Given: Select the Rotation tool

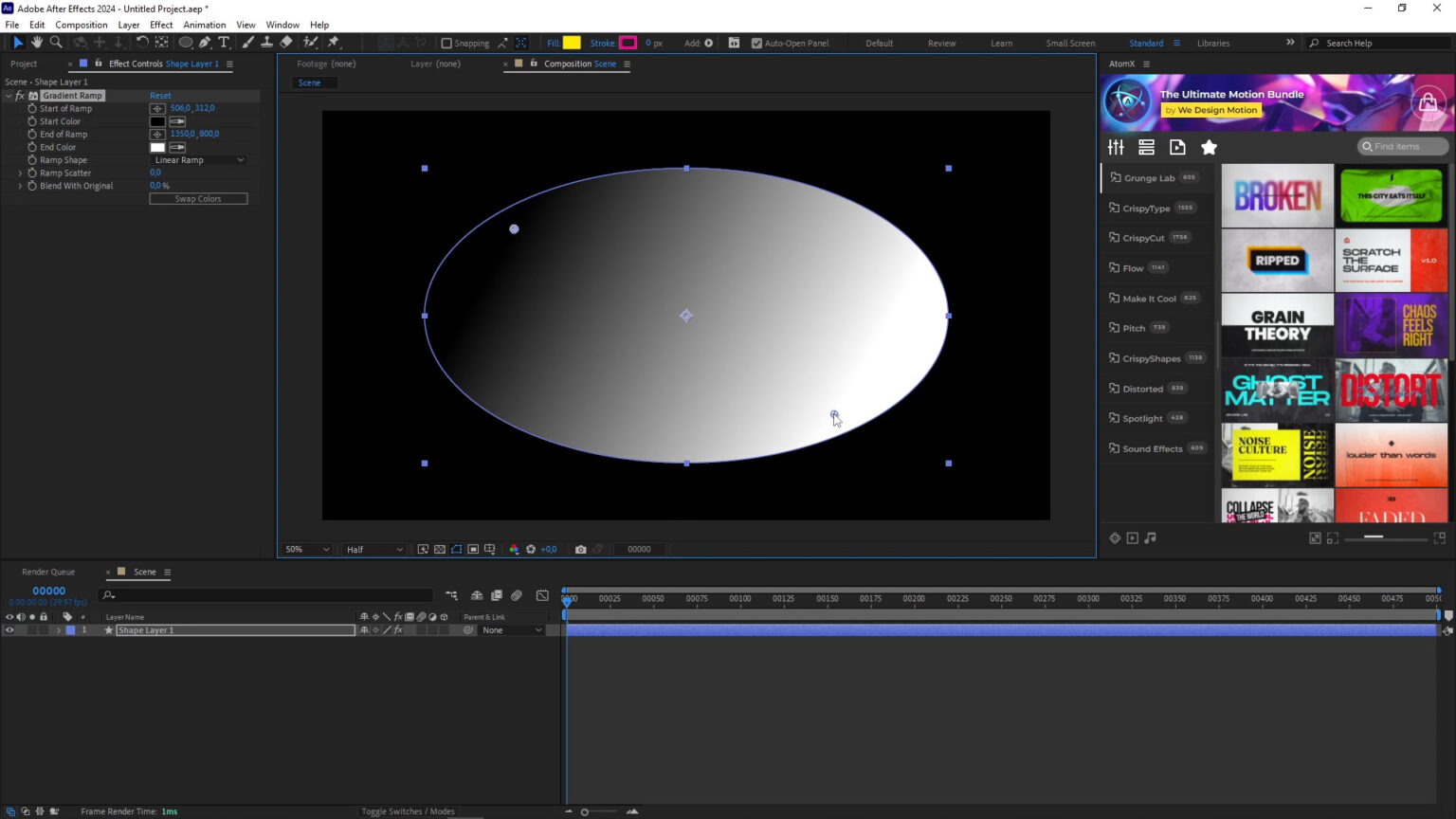Looking at the screenshot, I should (141, 42).
